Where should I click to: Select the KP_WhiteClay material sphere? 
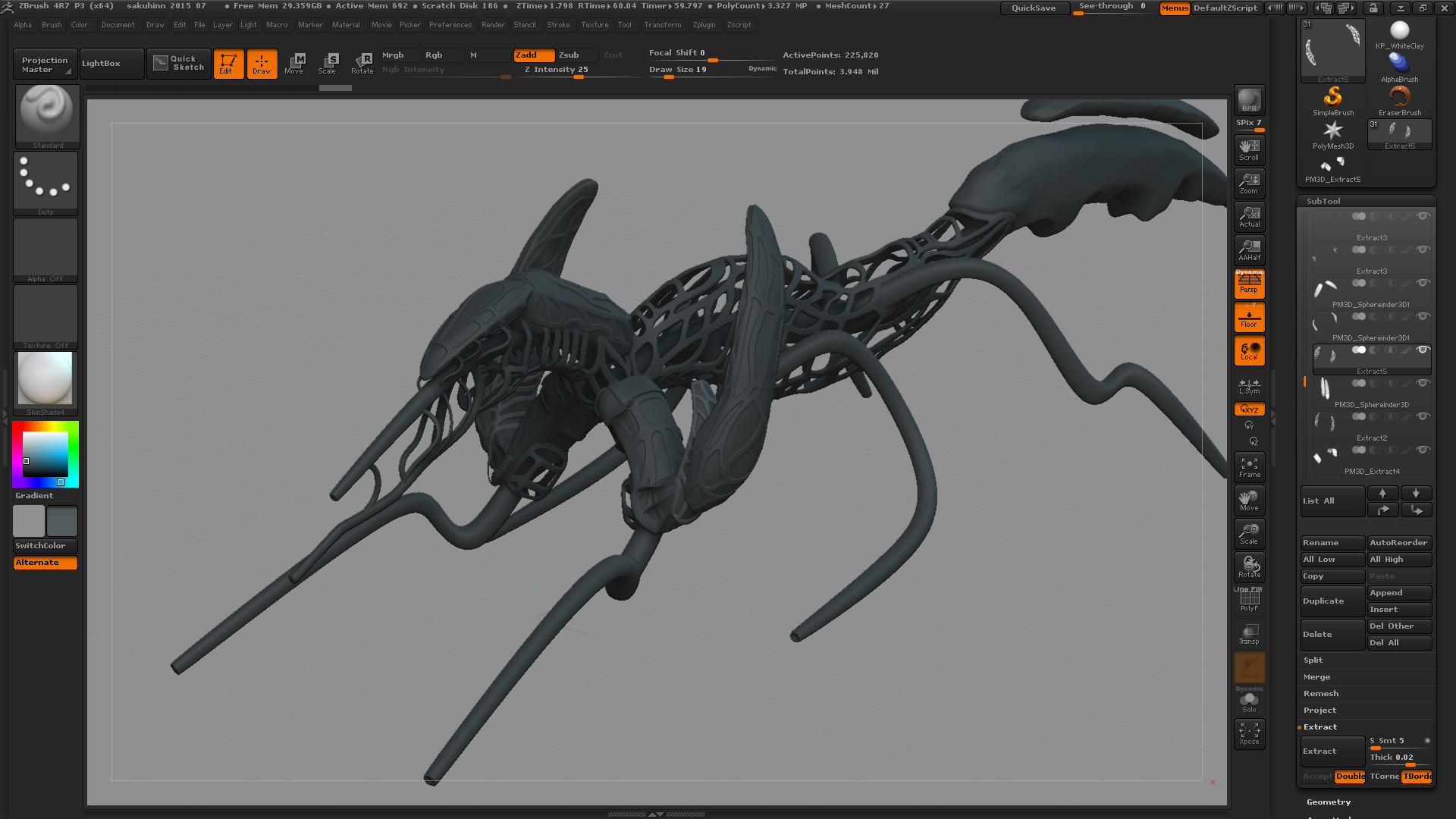[x=1400, y=34]
